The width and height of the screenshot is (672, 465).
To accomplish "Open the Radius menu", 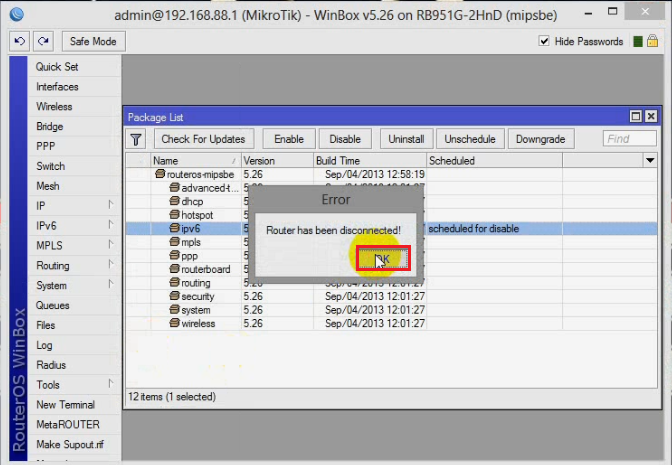I will tap(51, 365).
